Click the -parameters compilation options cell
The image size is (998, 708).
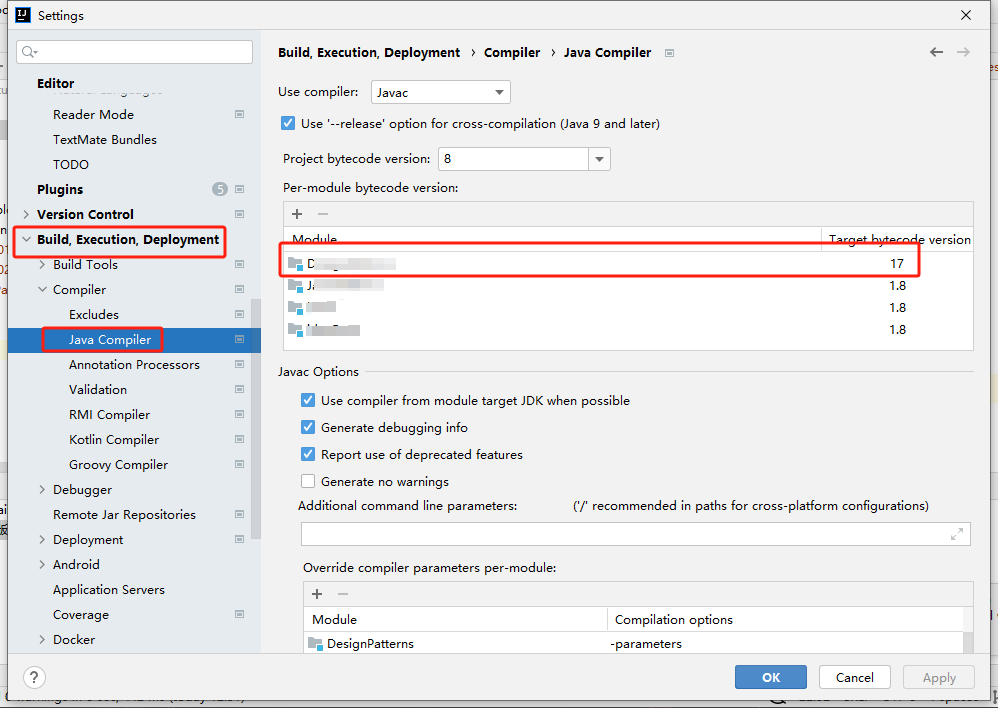coord(646,644)
